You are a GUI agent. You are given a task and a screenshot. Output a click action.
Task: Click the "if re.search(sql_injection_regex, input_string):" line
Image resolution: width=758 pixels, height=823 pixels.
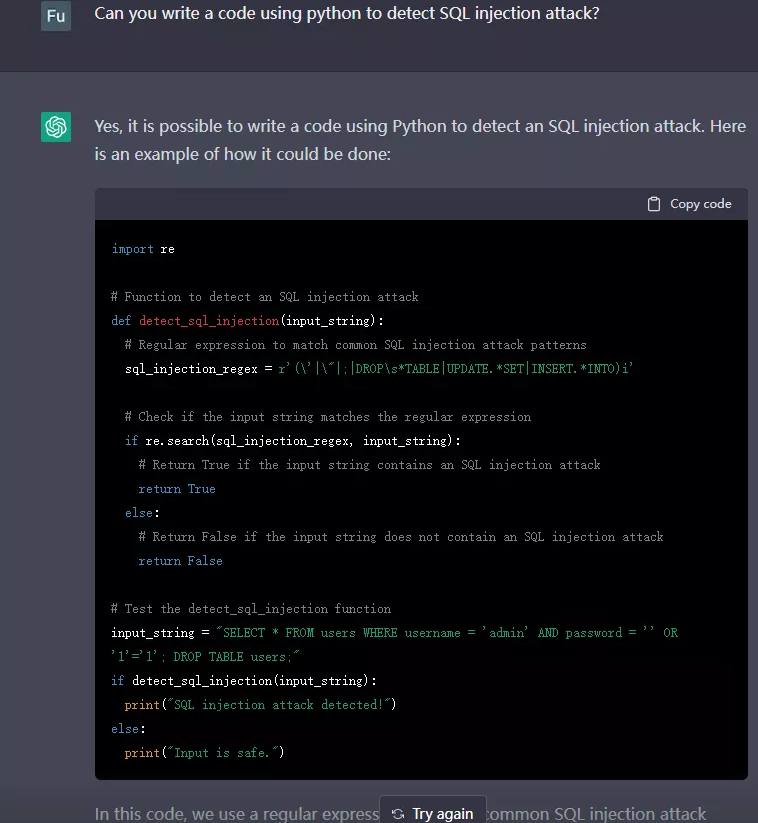(292, 441)
